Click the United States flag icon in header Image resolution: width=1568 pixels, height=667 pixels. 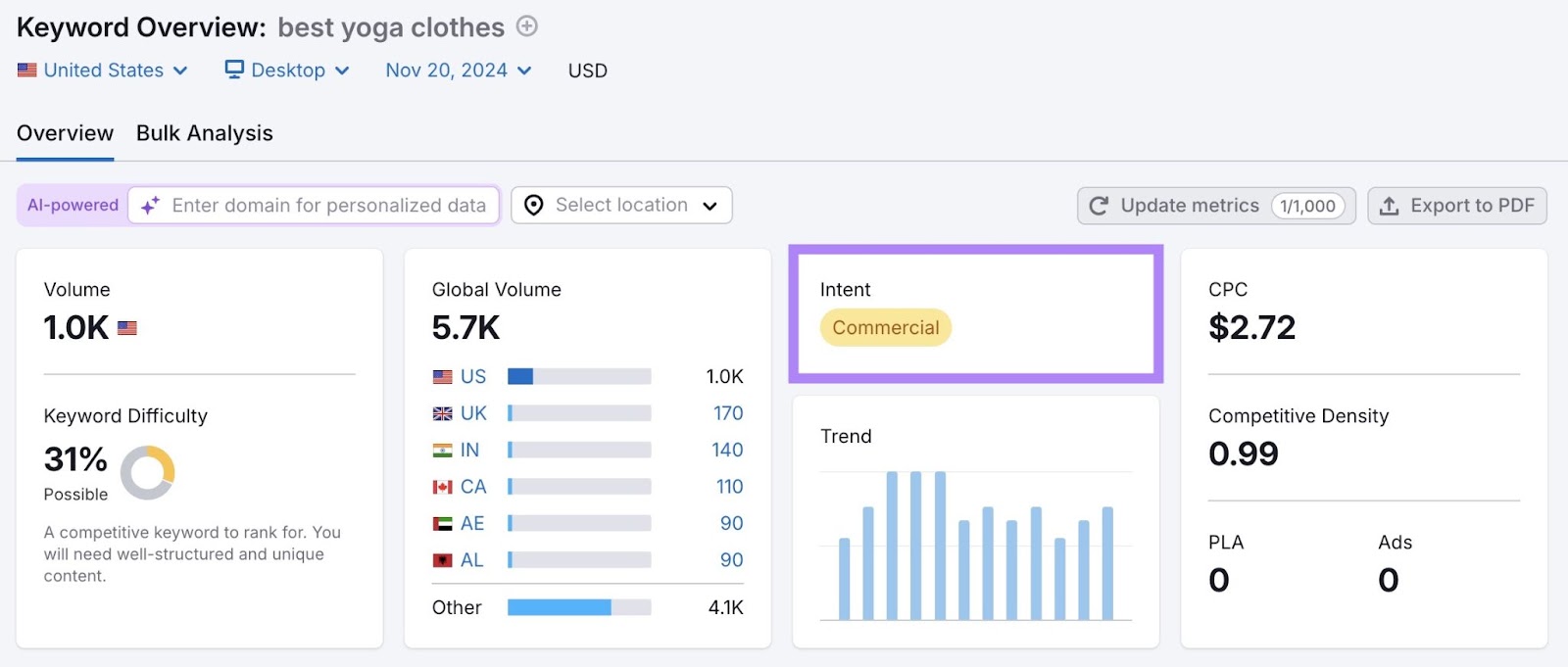pos(27,71)
